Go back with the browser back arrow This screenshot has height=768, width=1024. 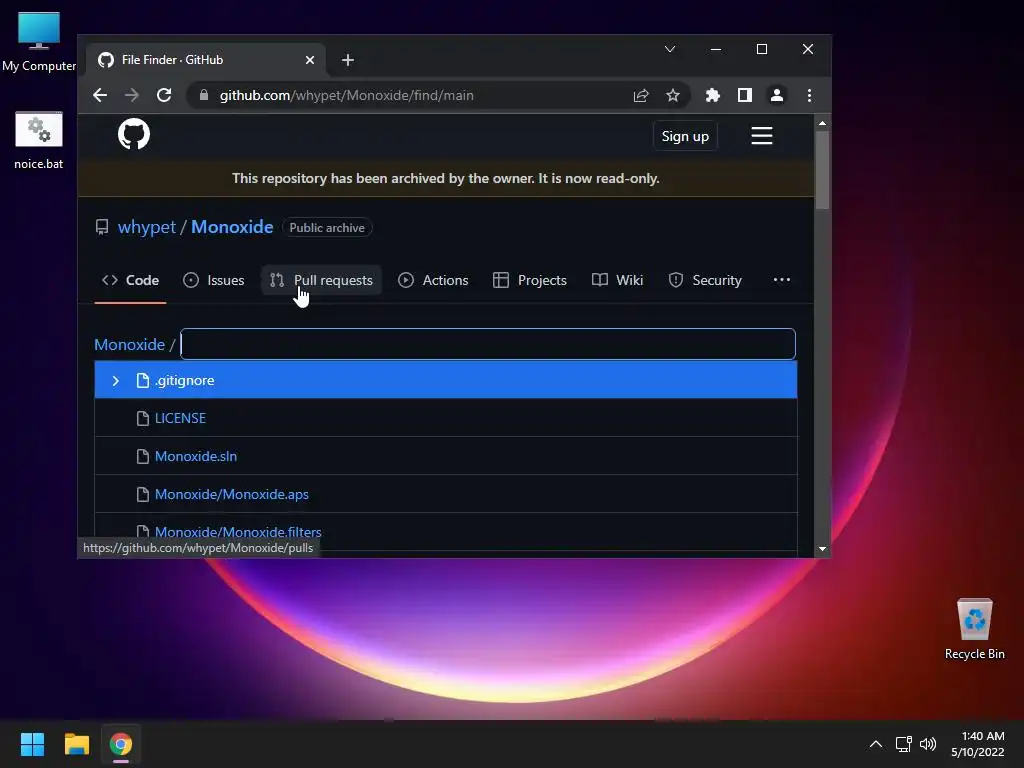coord(100,95)
